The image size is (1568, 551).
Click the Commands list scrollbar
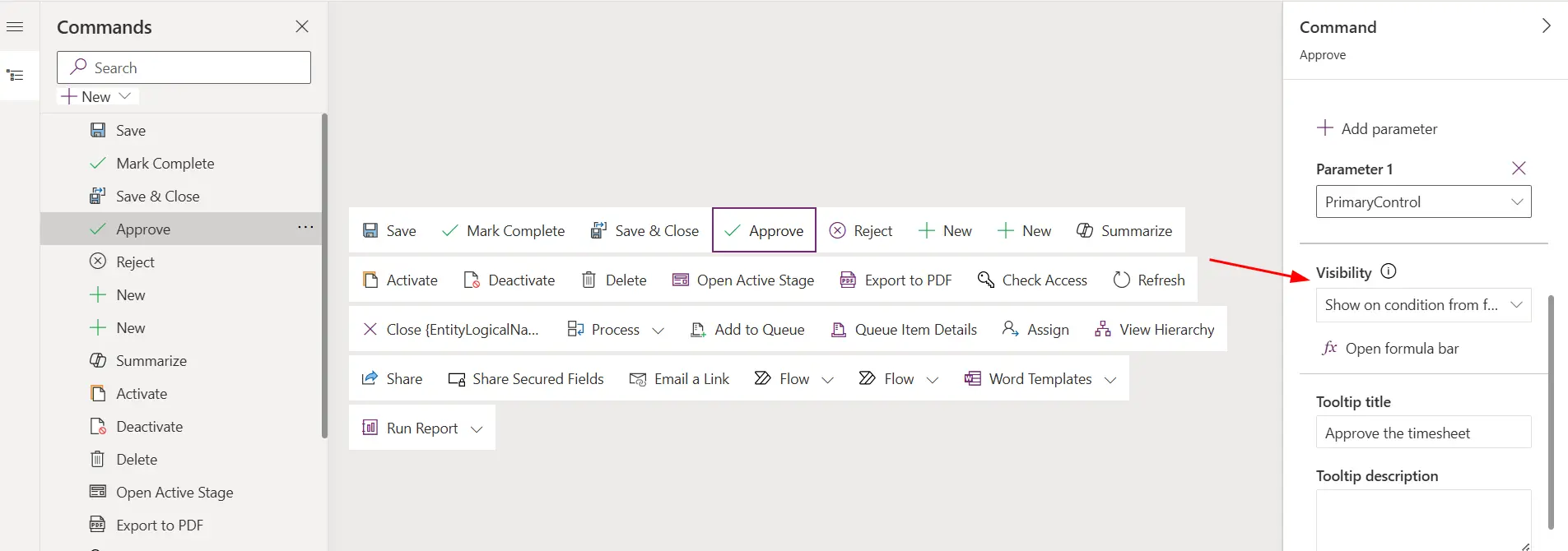(324, 275)
